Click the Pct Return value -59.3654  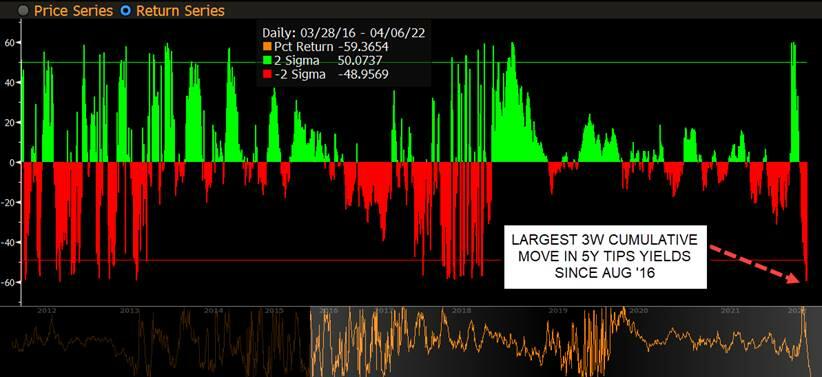tap(362, 47)
